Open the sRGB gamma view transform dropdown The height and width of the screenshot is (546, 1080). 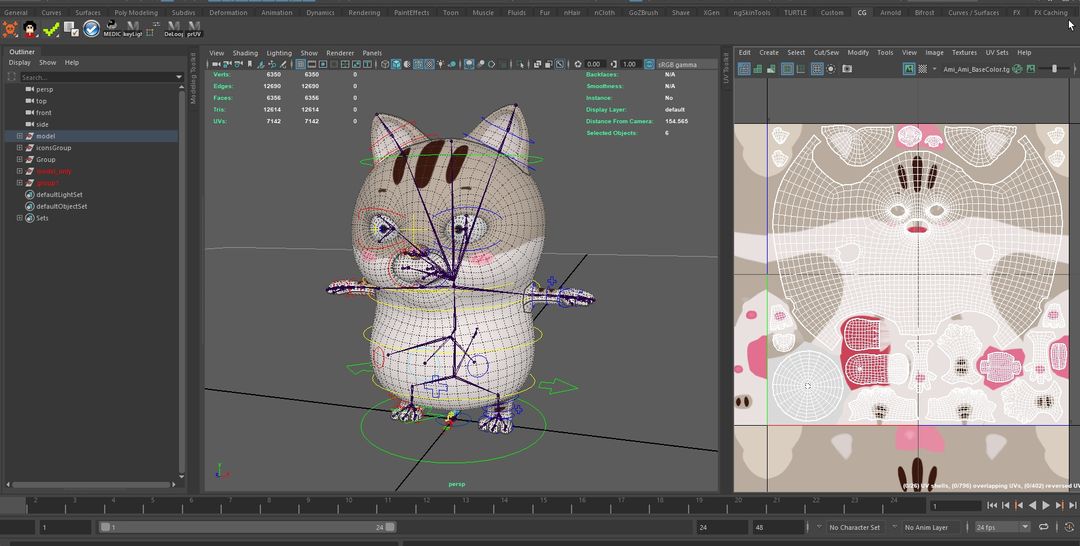[x=685, y=64]
